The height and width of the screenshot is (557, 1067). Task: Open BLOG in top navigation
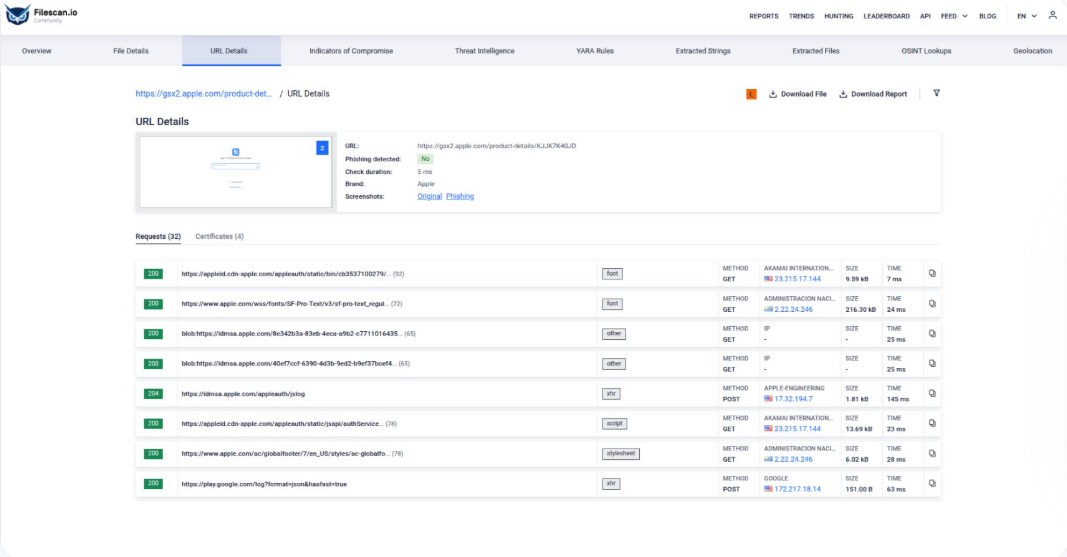click(x=987, y=16)
